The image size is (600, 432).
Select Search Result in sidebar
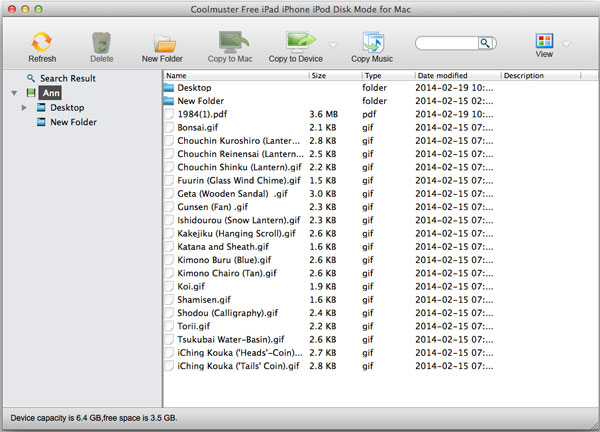[68, 78]
